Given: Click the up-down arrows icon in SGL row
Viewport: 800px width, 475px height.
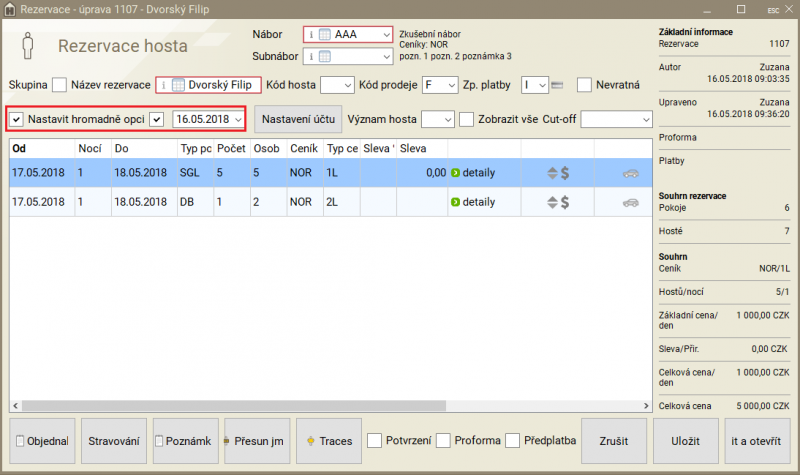Looking at the screenshot, I should 550,173.
